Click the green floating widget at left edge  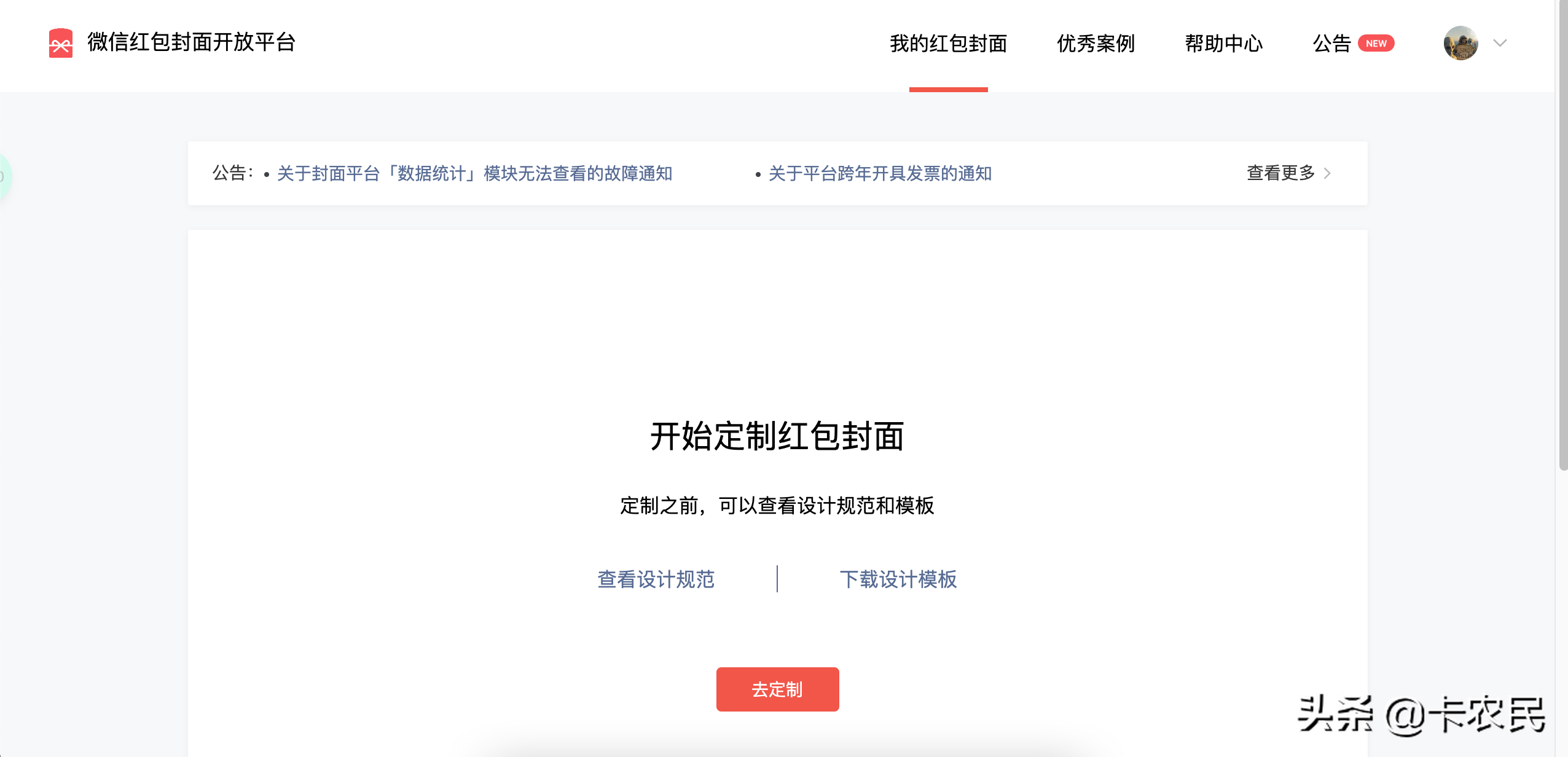[x=5, y=176]
